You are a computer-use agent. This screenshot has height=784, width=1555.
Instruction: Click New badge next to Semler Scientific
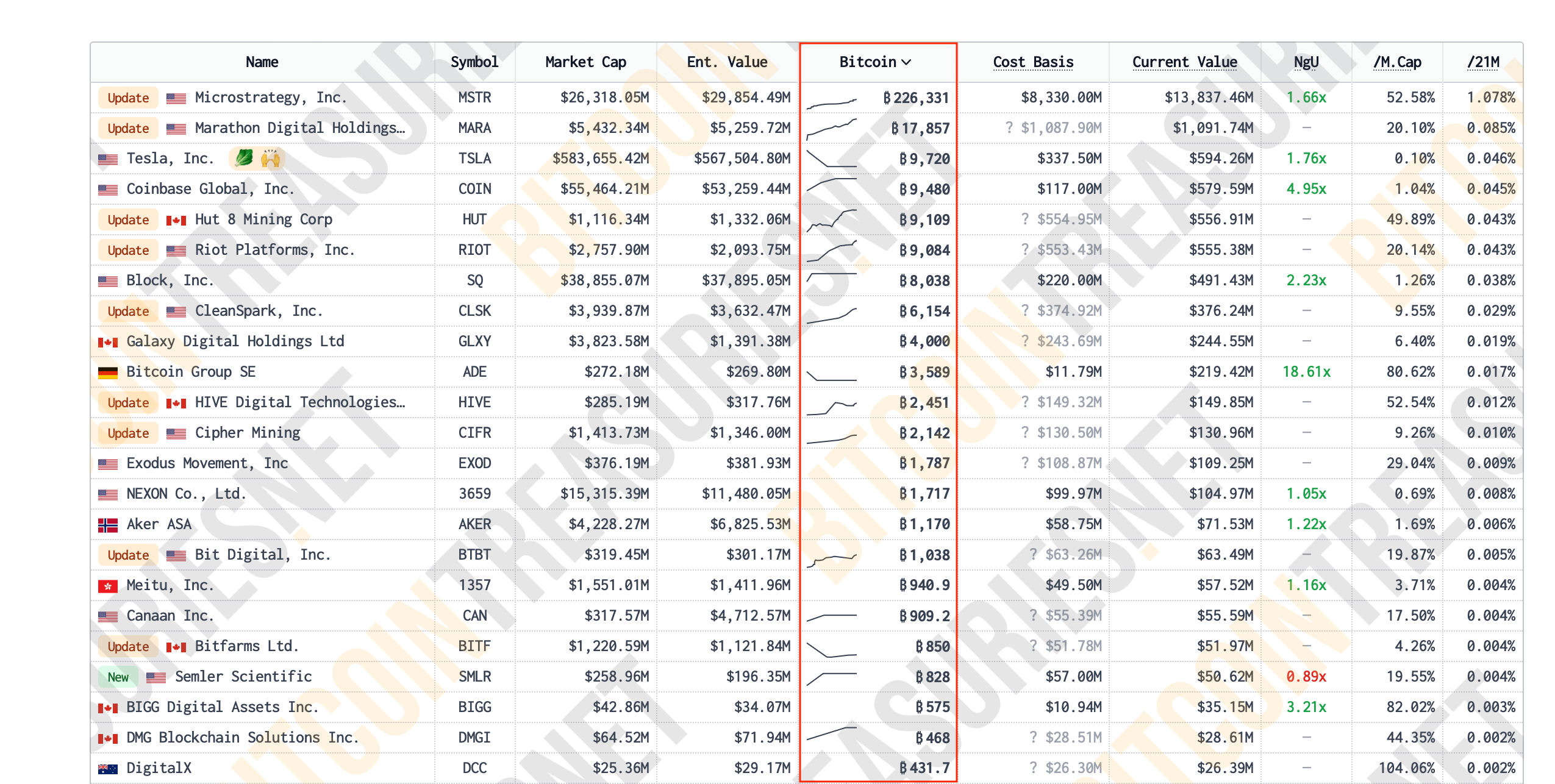118,677
